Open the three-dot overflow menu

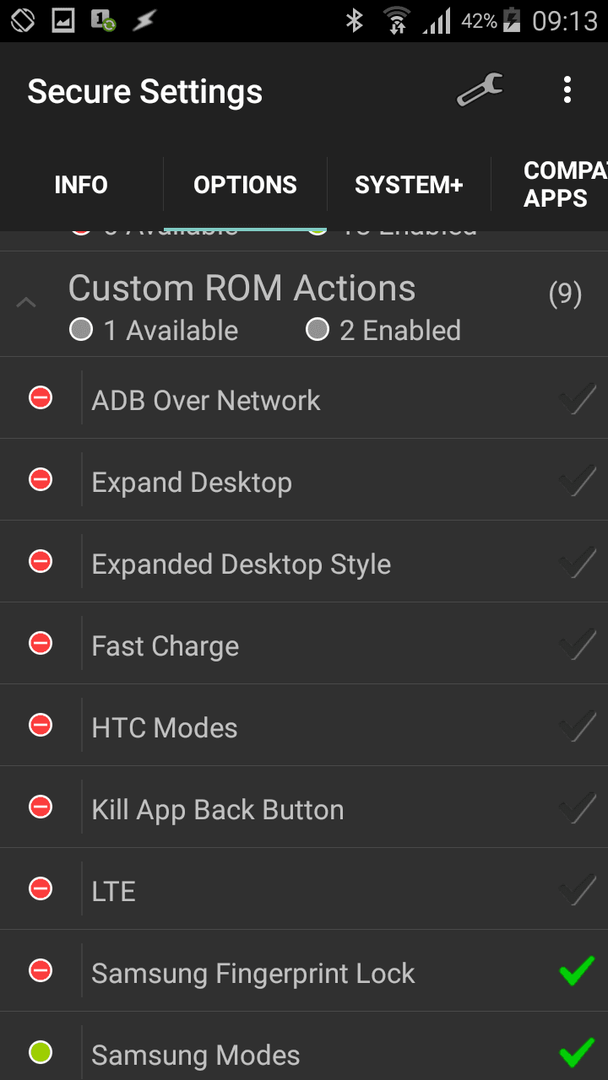tap(567, 90)
